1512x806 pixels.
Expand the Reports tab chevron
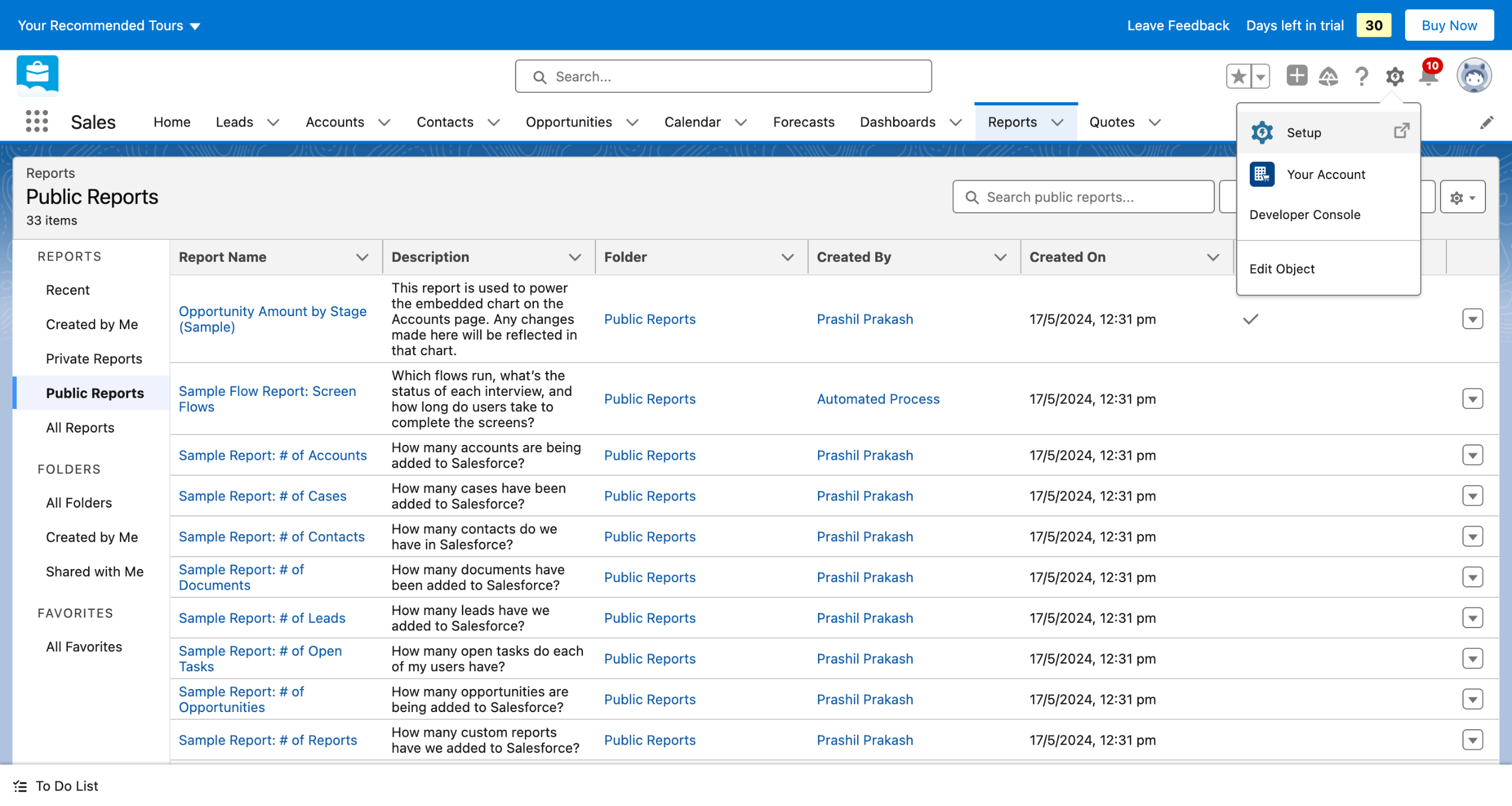click(1057, 122)
